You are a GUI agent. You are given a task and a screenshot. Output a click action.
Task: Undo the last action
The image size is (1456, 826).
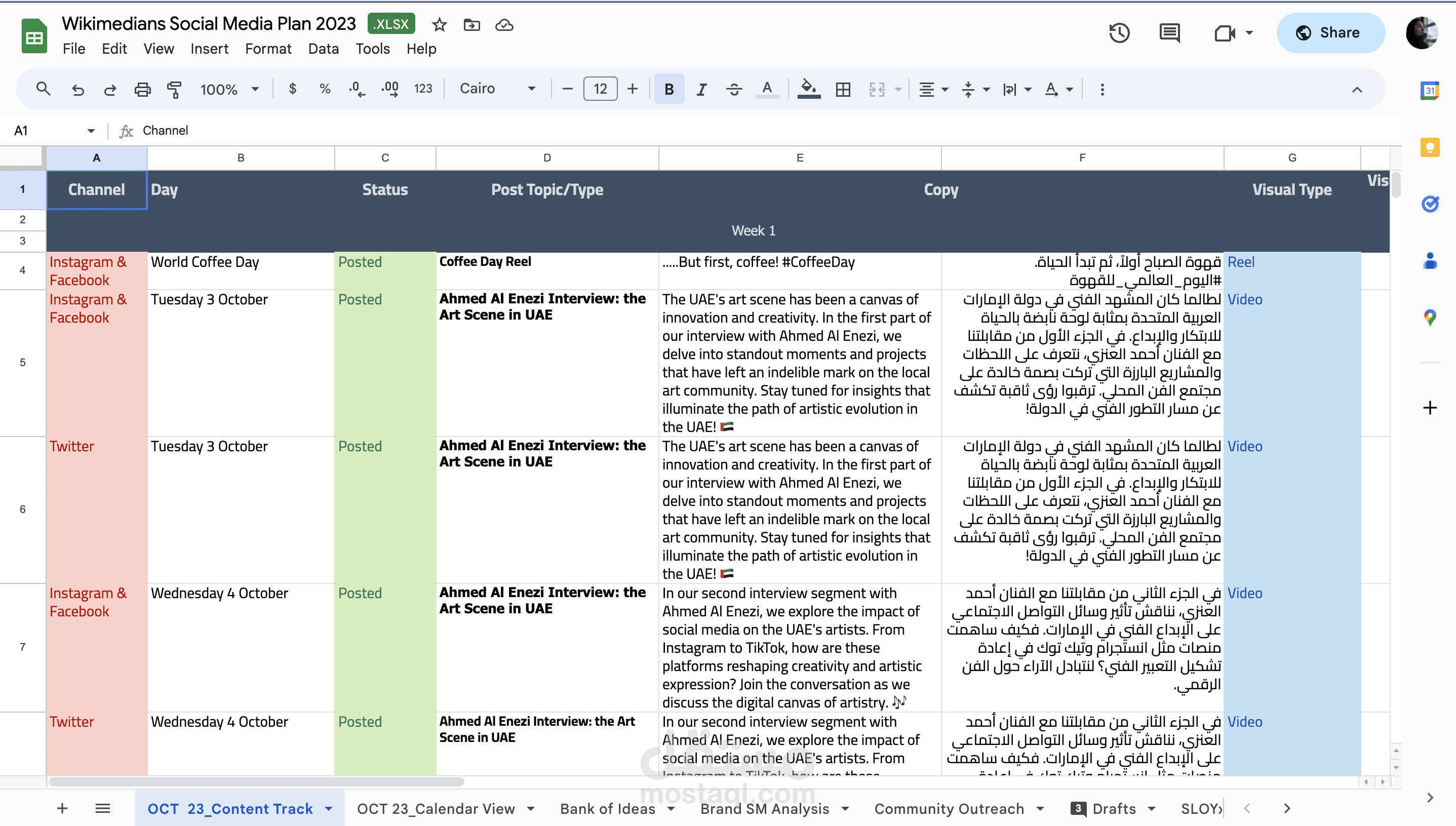coord(77,89)
